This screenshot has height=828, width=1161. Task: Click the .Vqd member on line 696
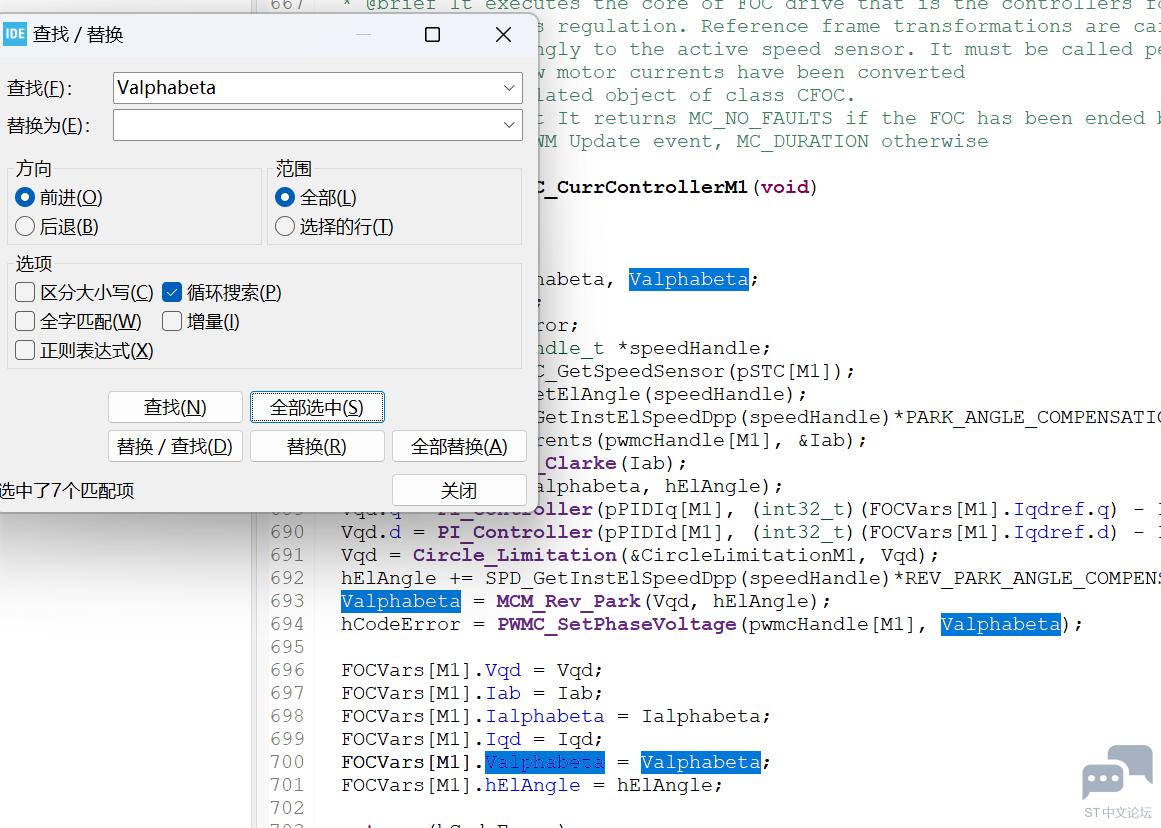pyautogui.click(x=503, y=670)
